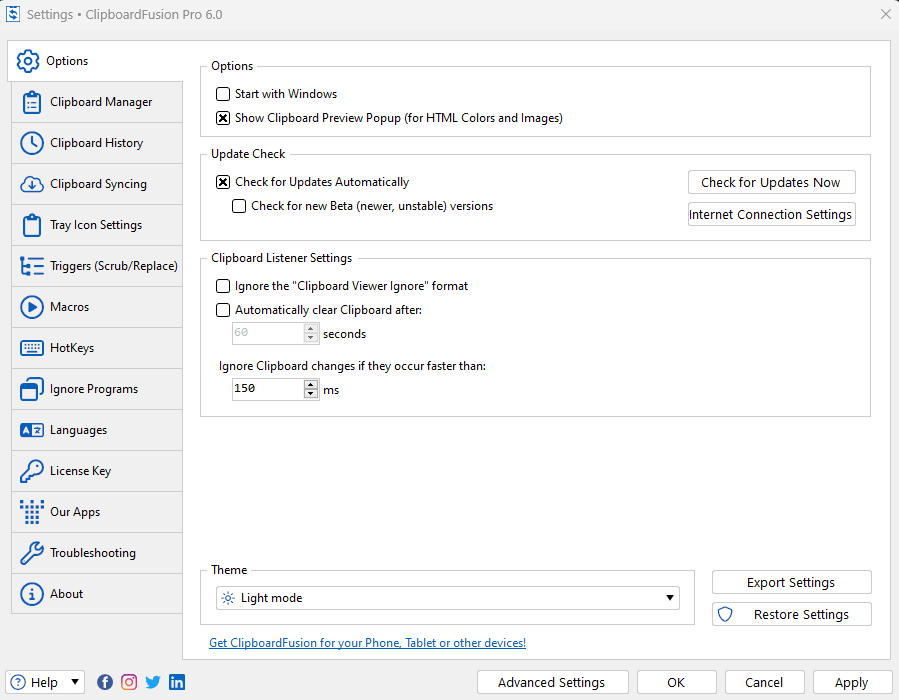Click the Cancel button
Viewport: 899px width, 700px height.
764,682
